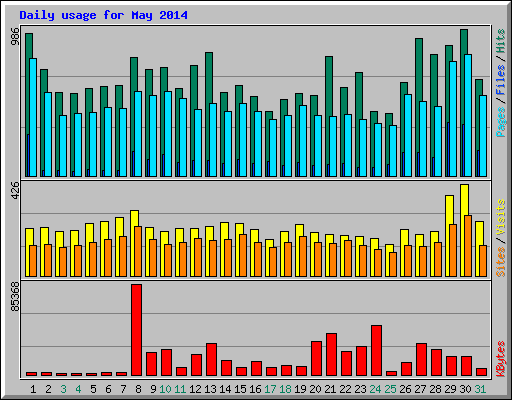
Task: Click day label 26 on the x-axis
Action: coord(405,389)
